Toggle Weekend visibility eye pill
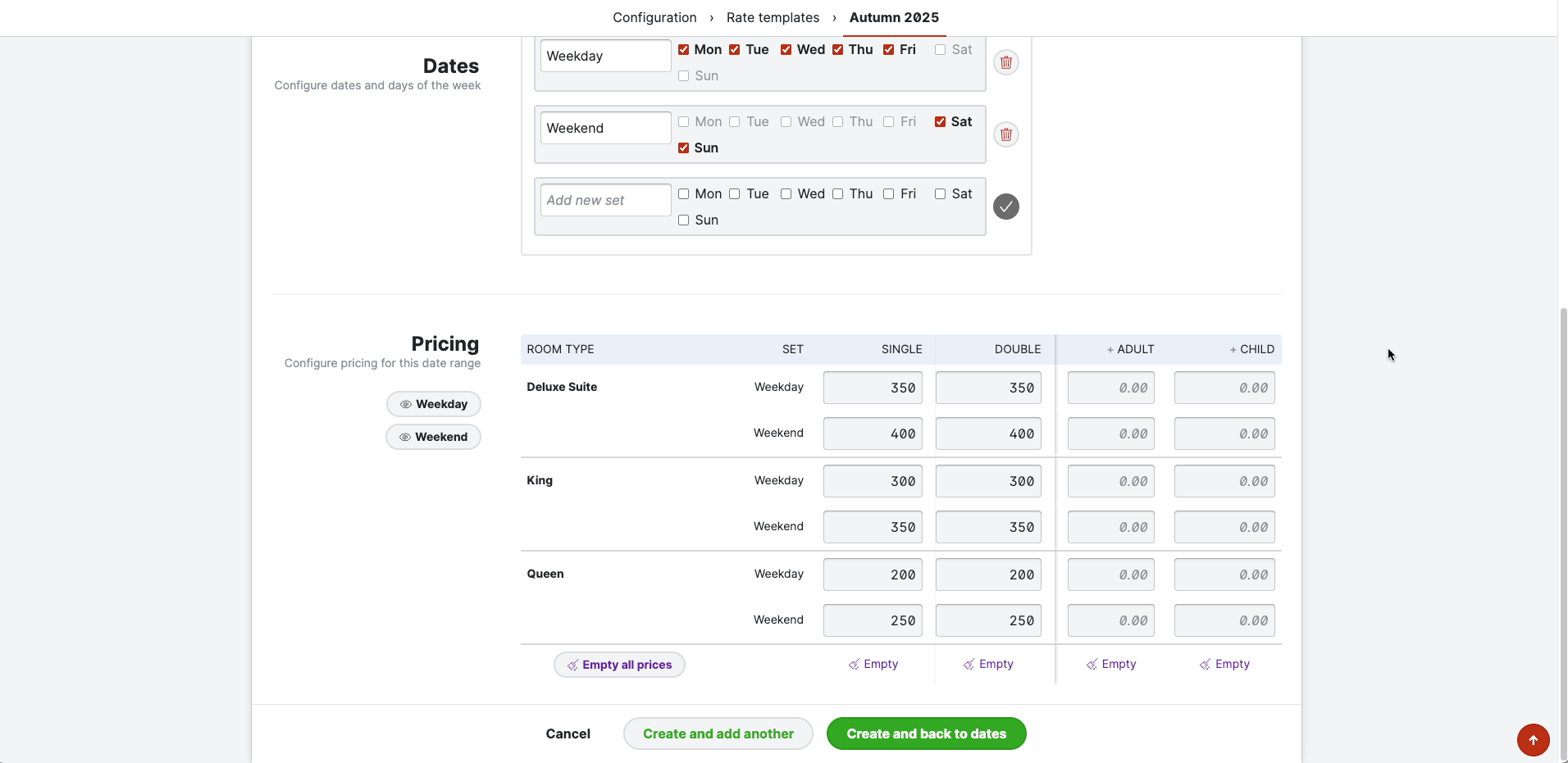 434,437
